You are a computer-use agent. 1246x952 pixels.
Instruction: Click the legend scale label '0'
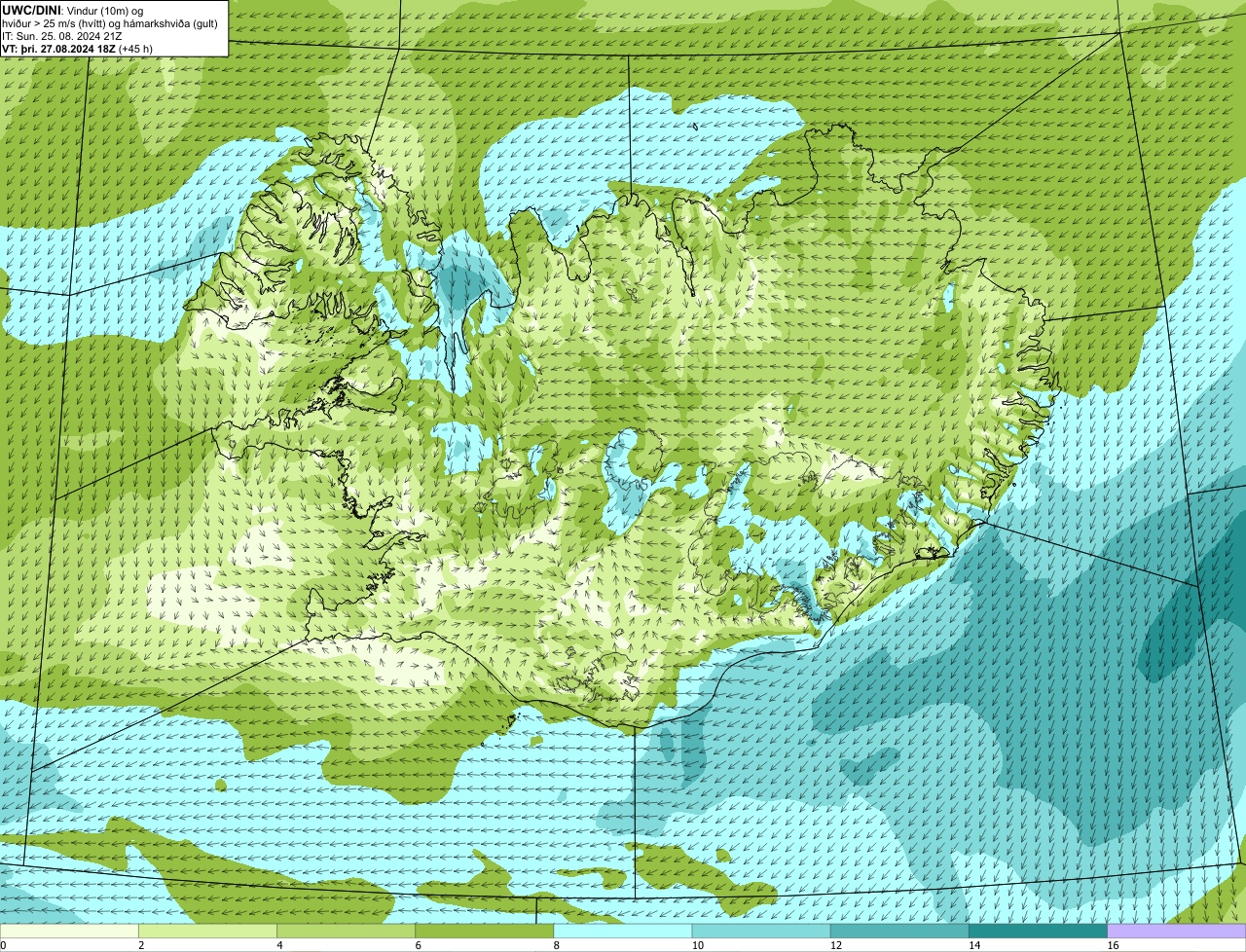(x=3, y=945)
